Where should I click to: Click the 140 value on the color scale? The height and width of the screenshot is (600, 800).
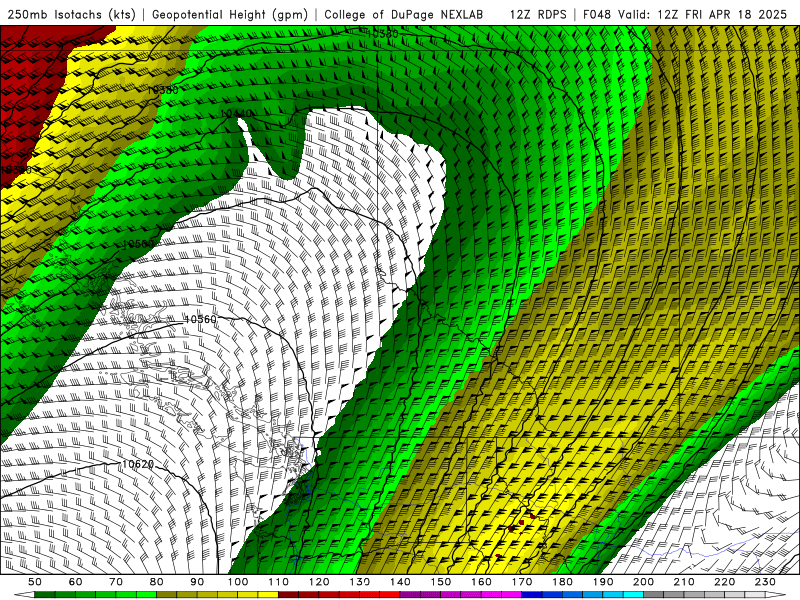[x=400, y=582]
